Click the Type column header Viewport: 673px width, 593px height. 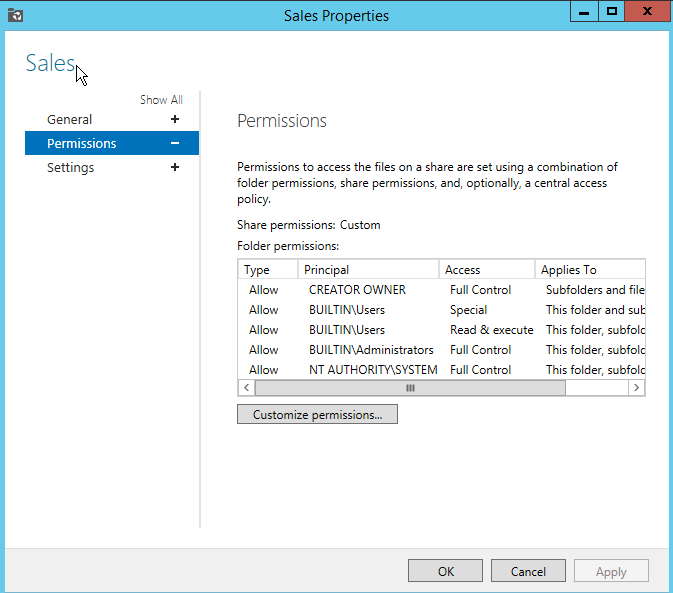coord(267,270)
